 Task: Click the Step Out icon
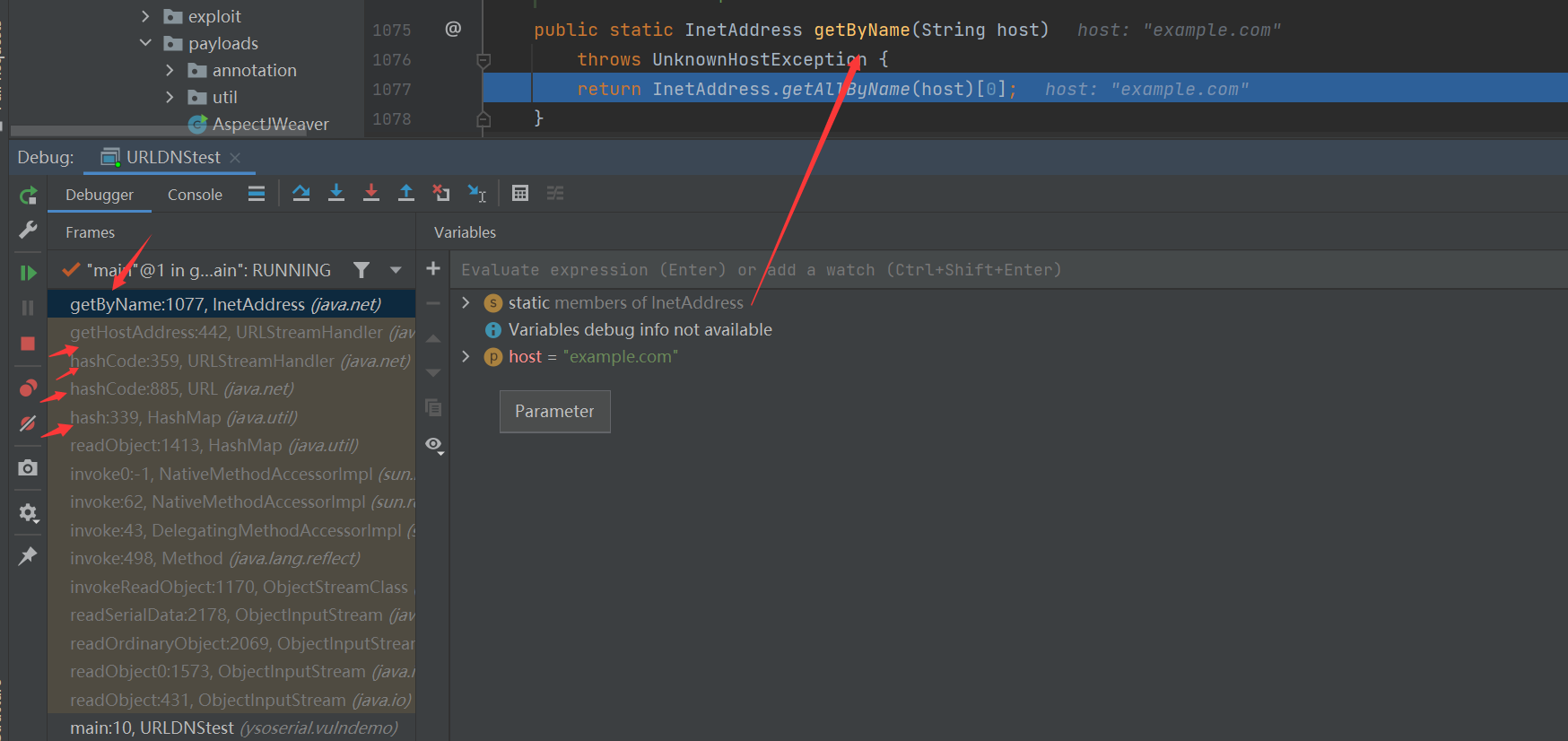(406, 193)
